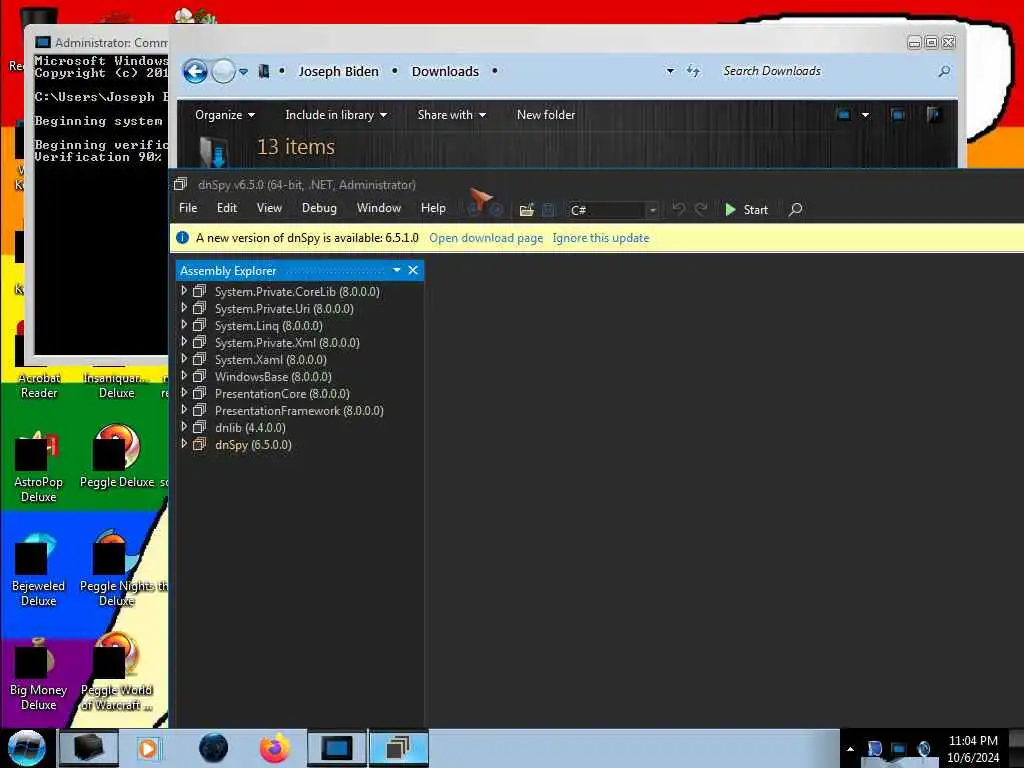The width and height of the screenshot is (1024, 768).
Task: Open the Debug menu in dnSpy
Action: click(x=319, y=208)
